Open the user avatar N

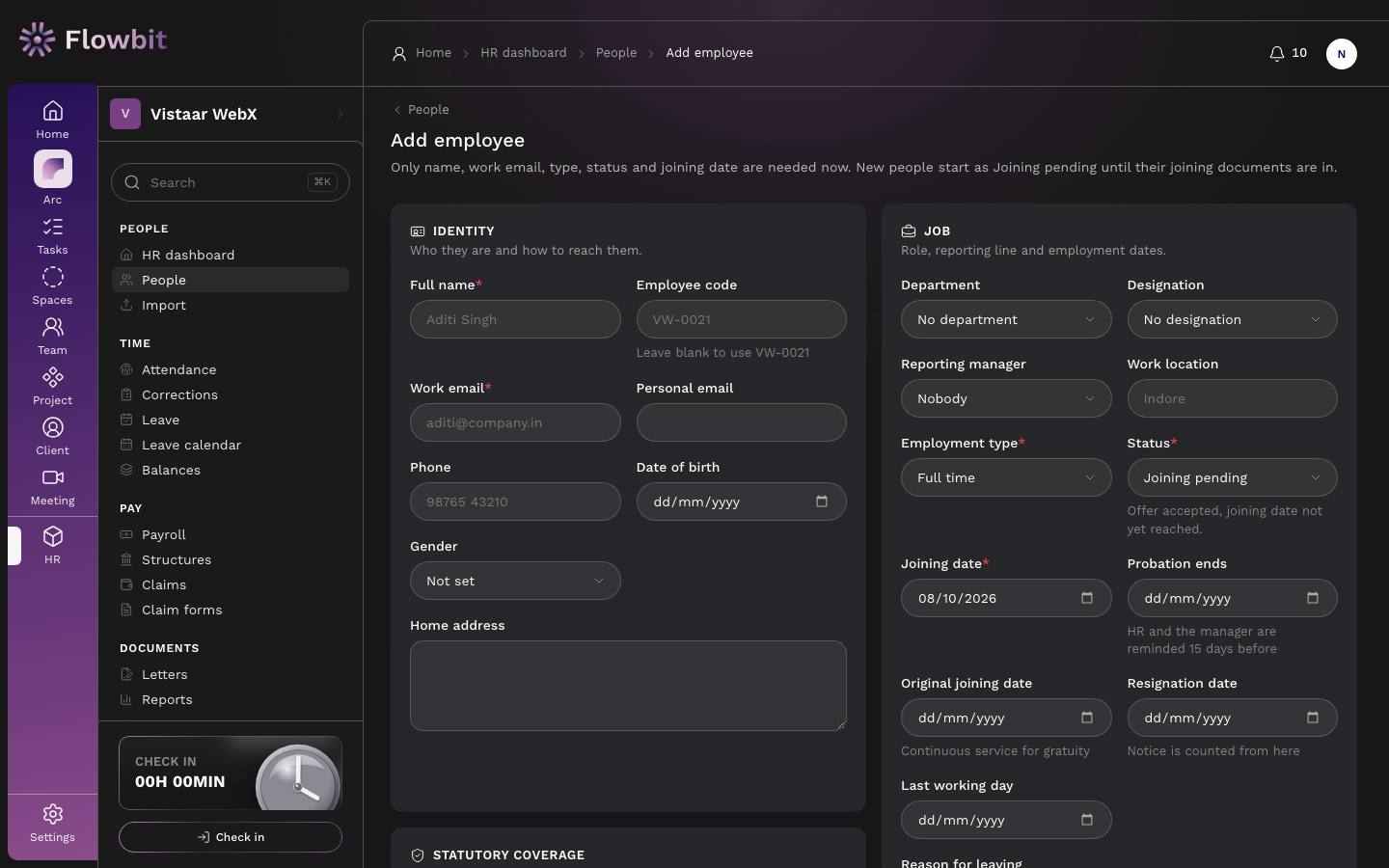point(1341,54)
